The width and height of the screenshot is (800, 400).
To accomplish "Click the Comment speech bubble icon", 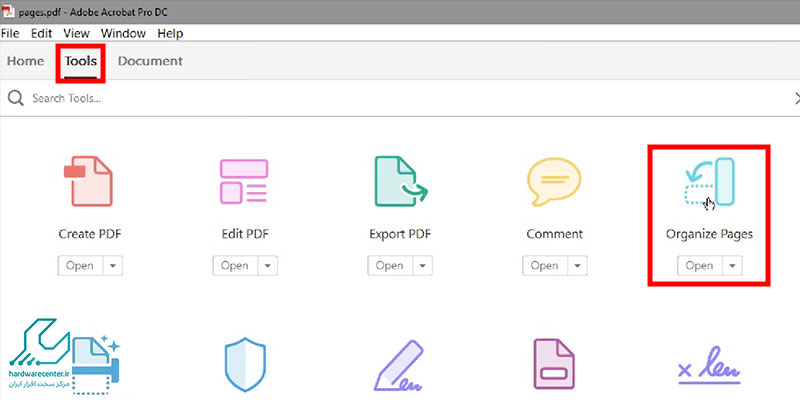I will click(x=554, y=182).
